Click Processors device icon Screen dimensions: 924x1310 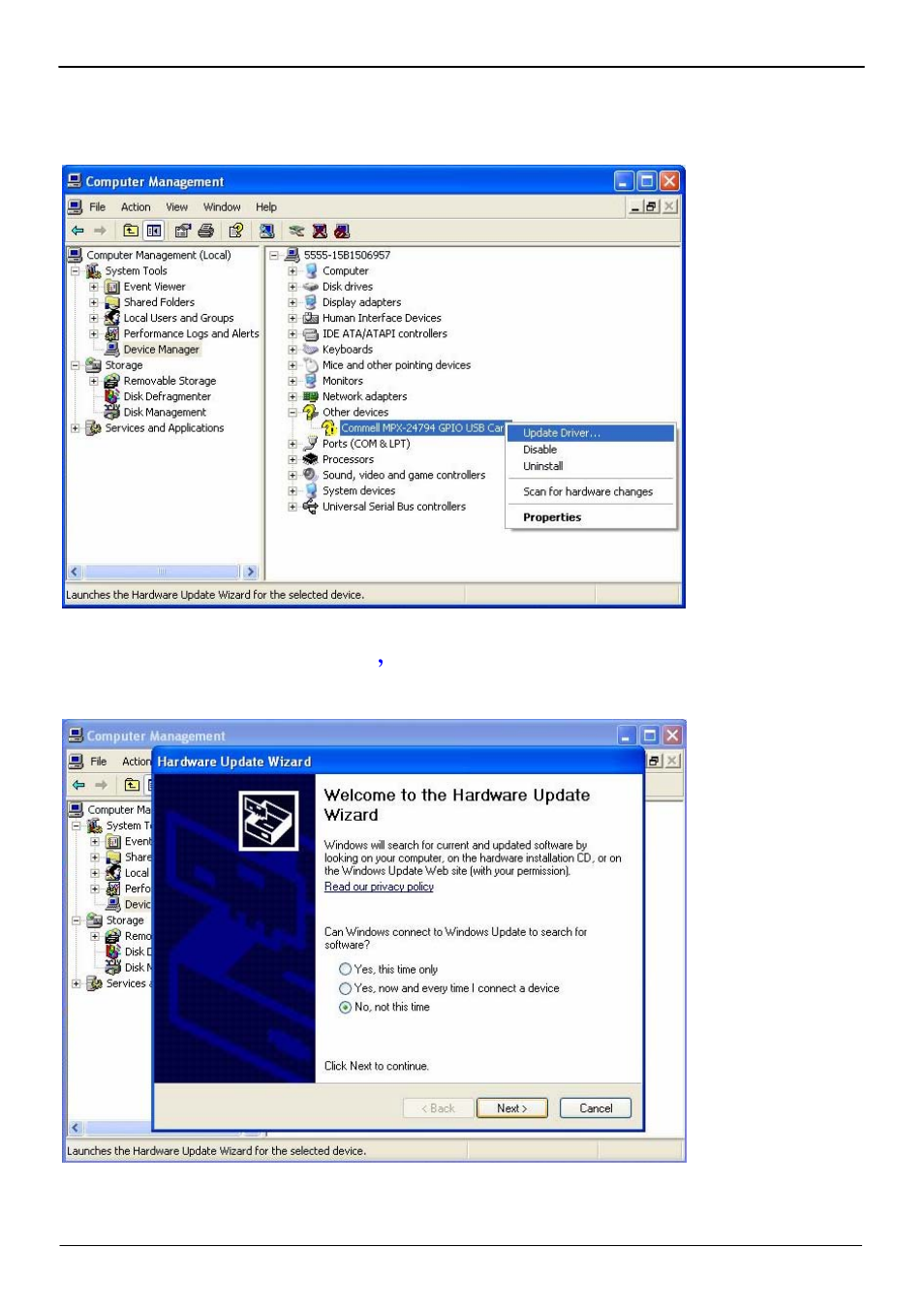pos(311,459)
